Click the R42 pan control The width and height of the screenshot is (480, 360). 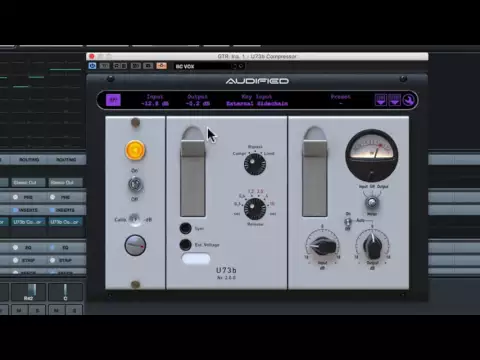coord(29,292)
